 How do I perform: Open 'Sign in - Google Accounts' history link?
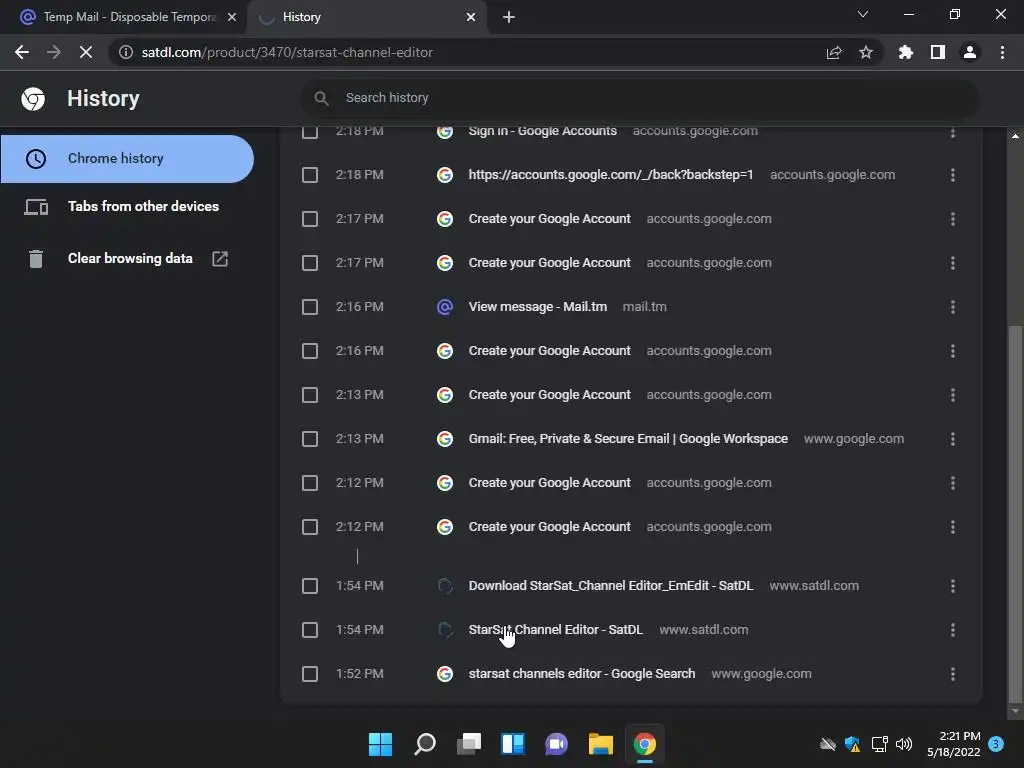tap(543, 131)
